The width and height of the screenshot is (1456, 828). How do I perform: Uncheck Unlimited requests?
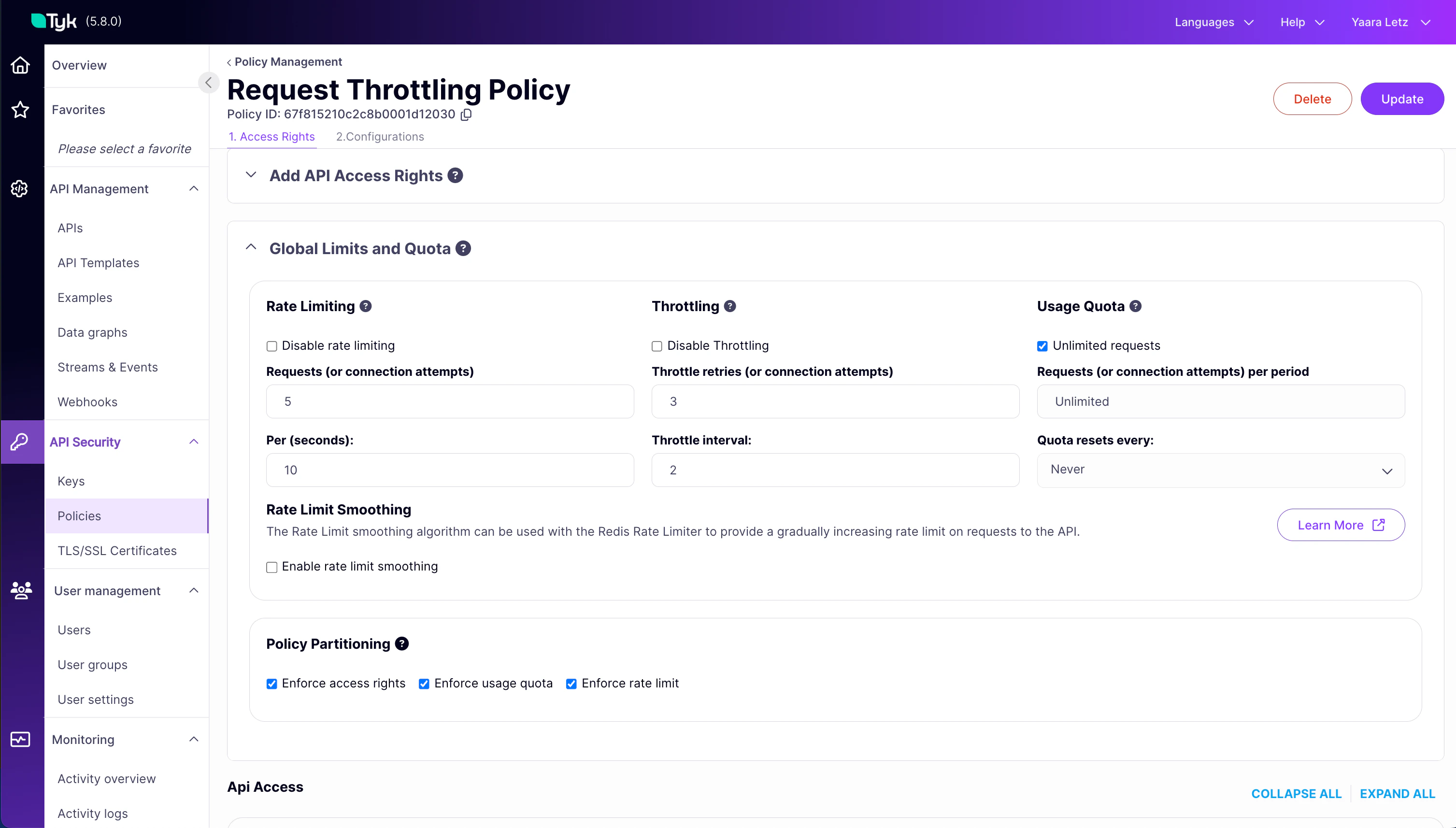click(1042, 346)
